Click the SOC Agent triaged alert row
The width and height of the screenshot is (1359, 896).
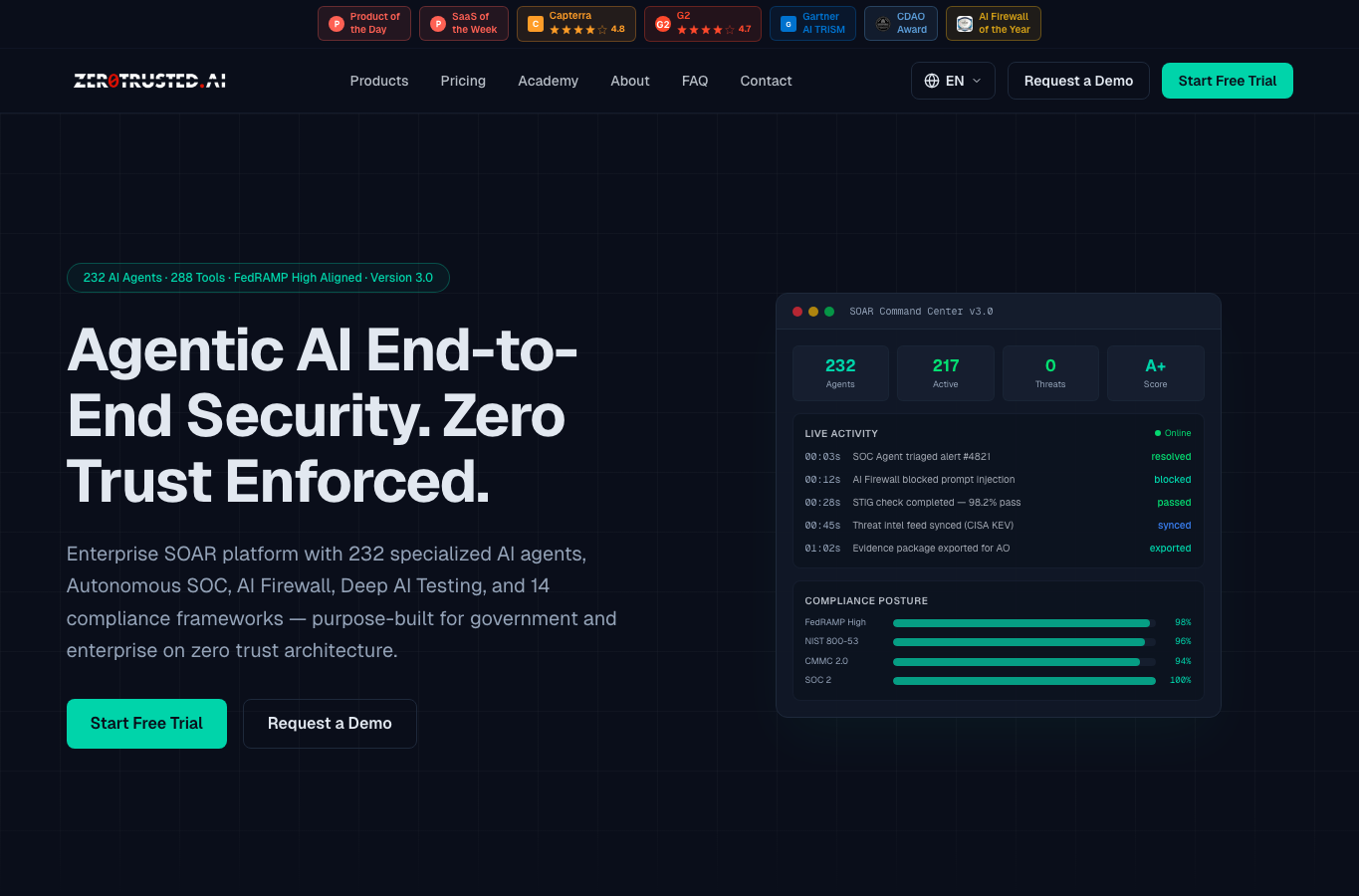(998, 457)
